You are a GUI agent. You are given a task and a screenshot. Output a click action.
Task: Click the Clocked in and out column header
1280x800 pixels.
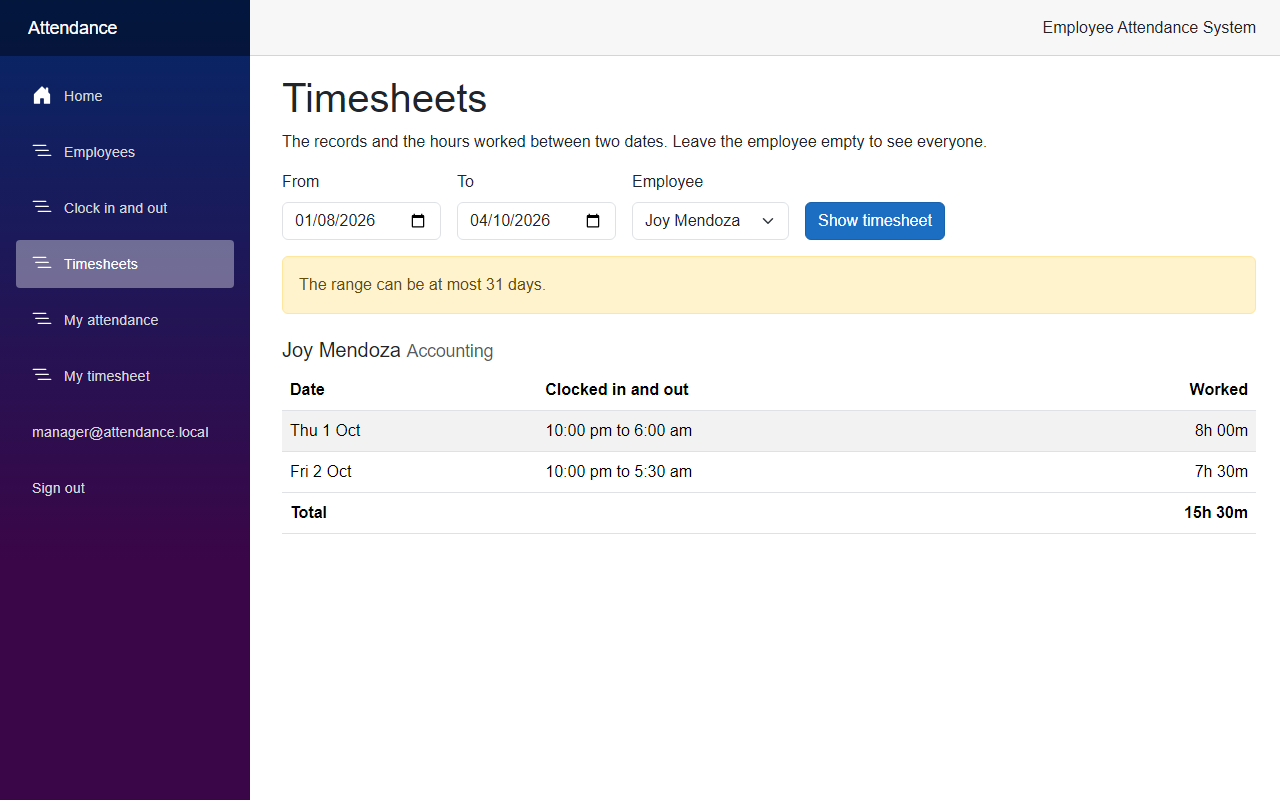point(617,390)
